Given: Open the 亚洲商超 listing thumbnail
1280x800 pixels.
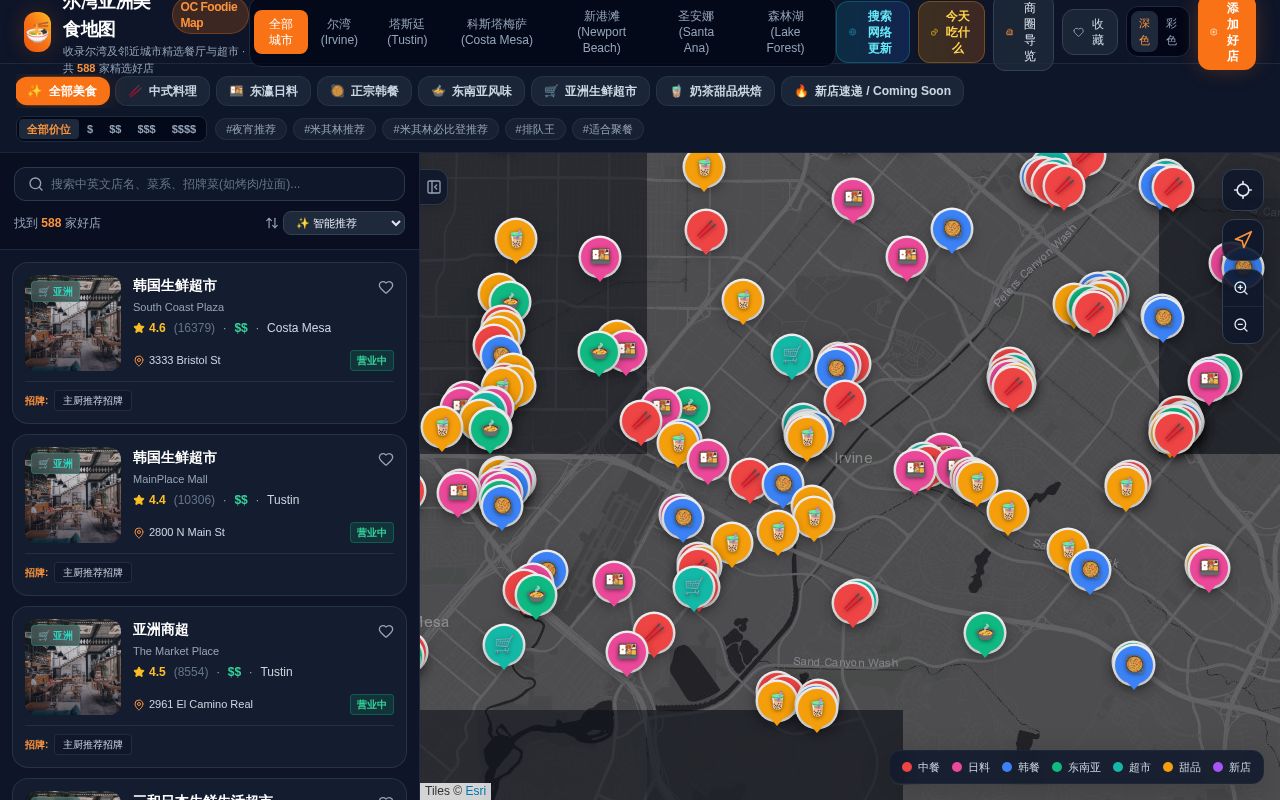Looking at the screenshot, I should coord(73,667).
